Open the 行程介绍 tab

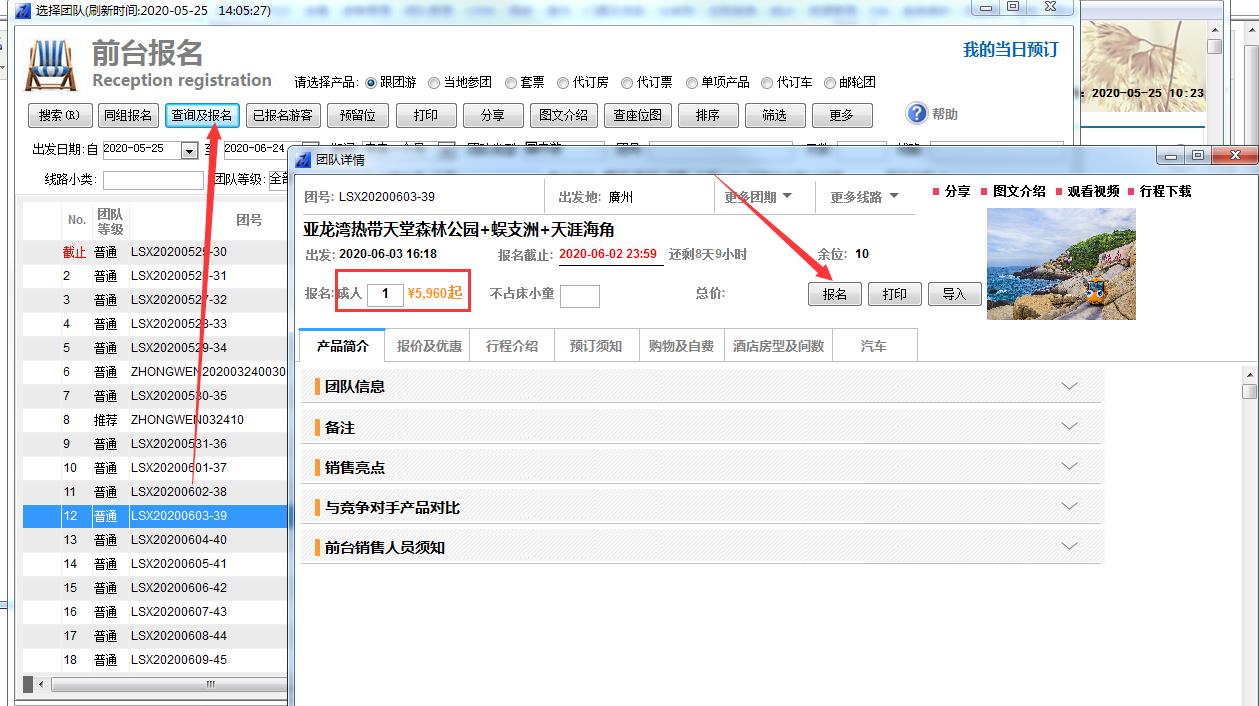[512, 346]
